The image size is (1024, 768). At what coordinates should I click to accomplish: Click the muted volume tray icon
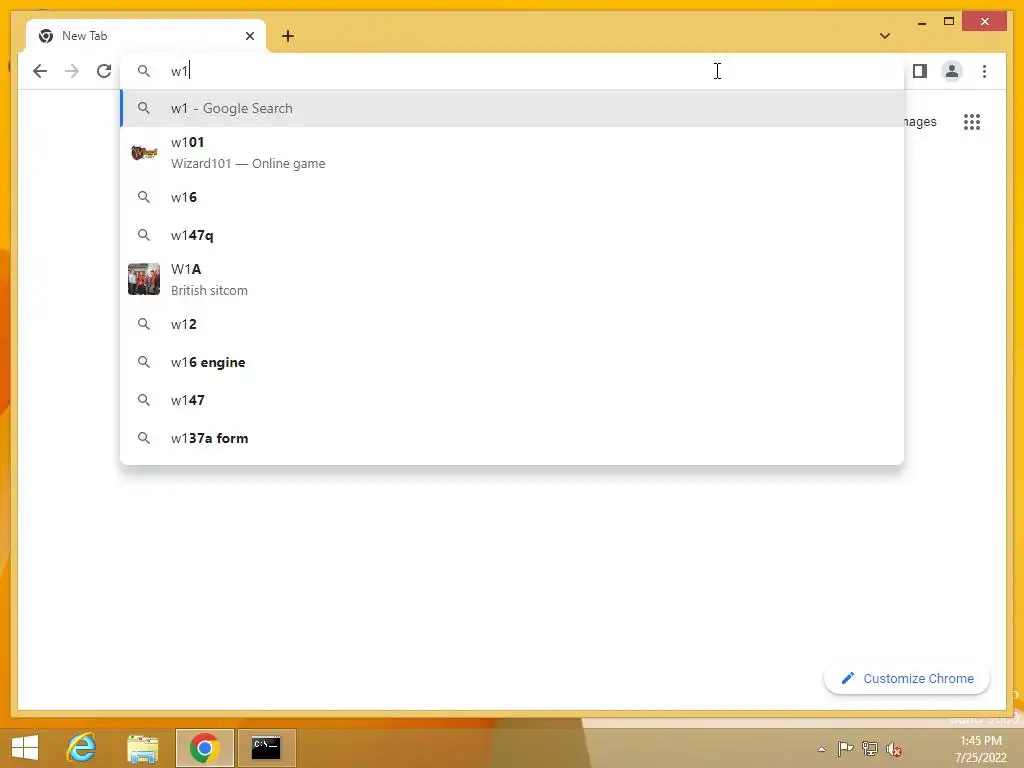894,749
